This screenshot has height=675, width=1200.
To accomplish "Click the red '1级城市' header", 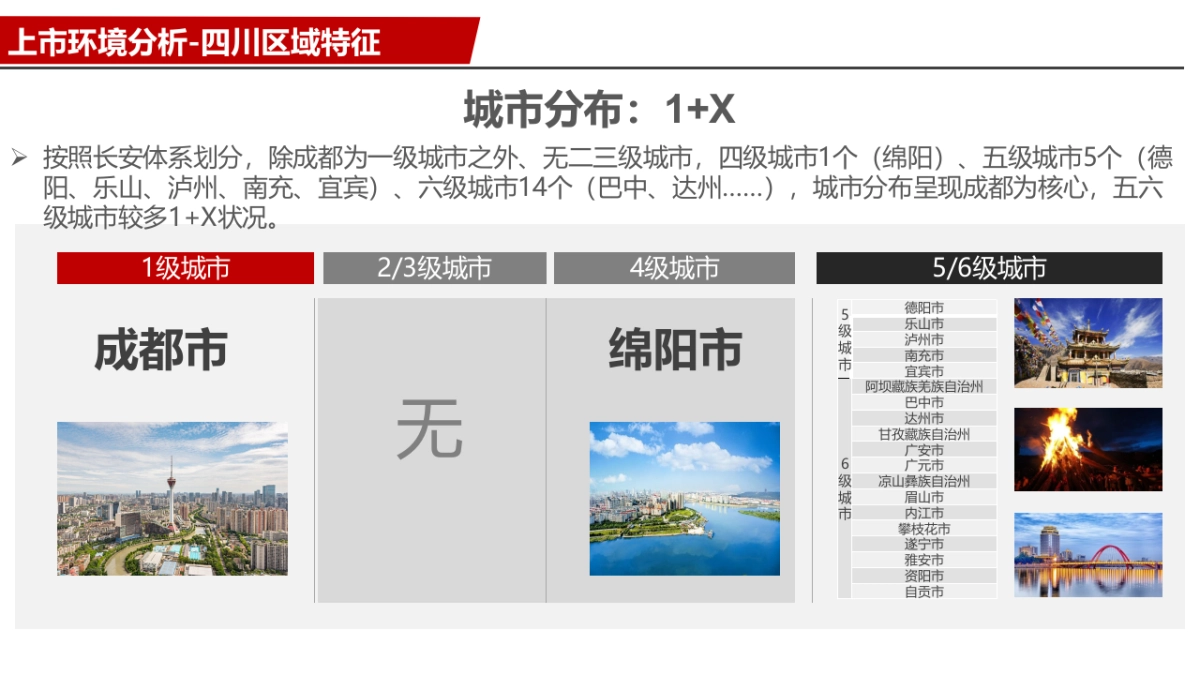I will (x=186, y=267).
